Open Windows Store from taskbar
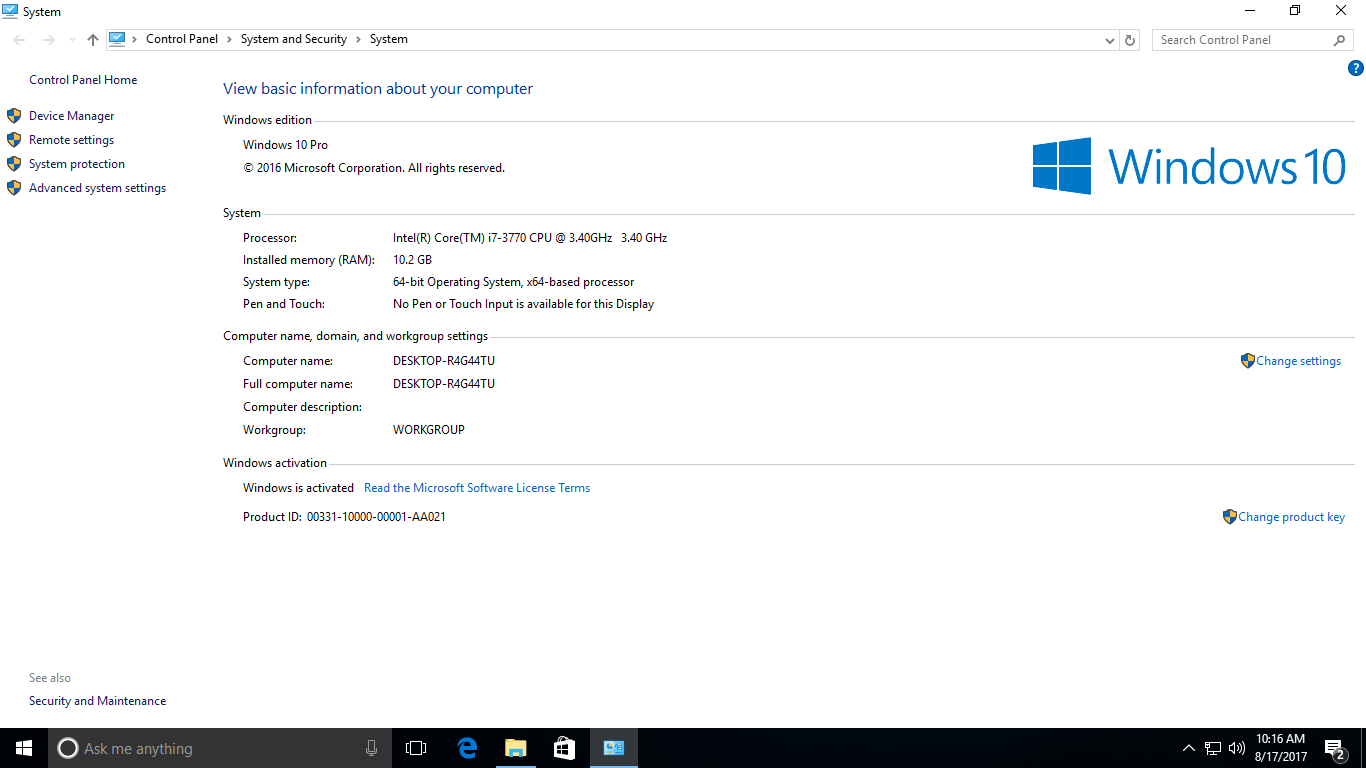 click(564, 748)
